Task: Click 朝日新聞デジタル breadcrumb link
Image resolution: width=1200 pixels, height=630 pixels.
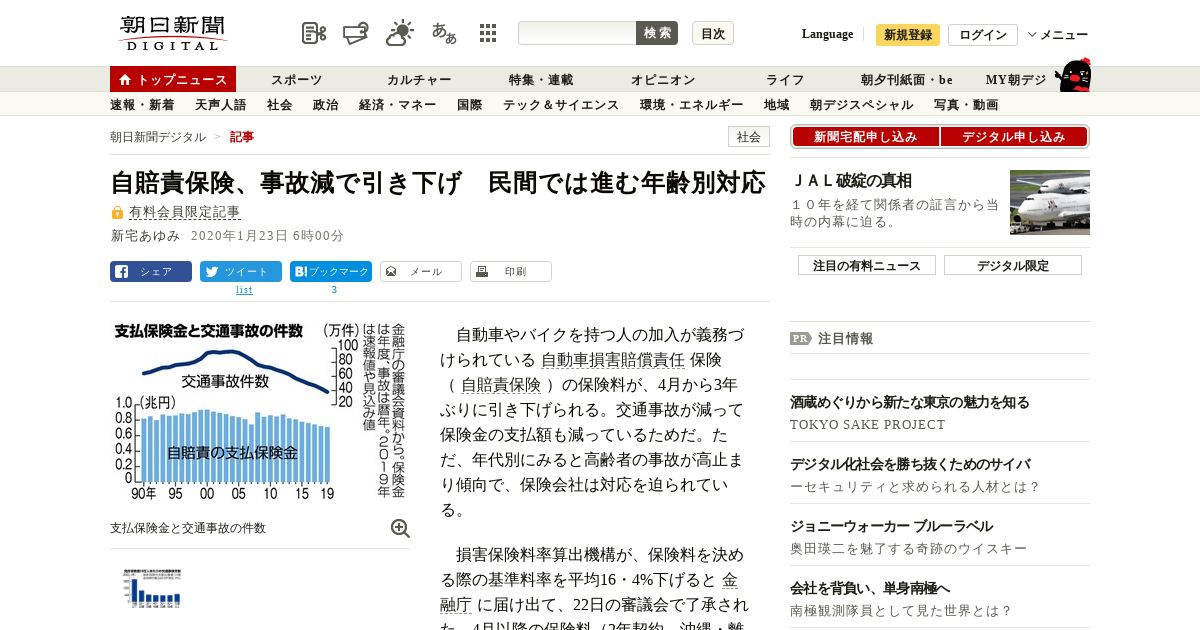Action: 158,137
